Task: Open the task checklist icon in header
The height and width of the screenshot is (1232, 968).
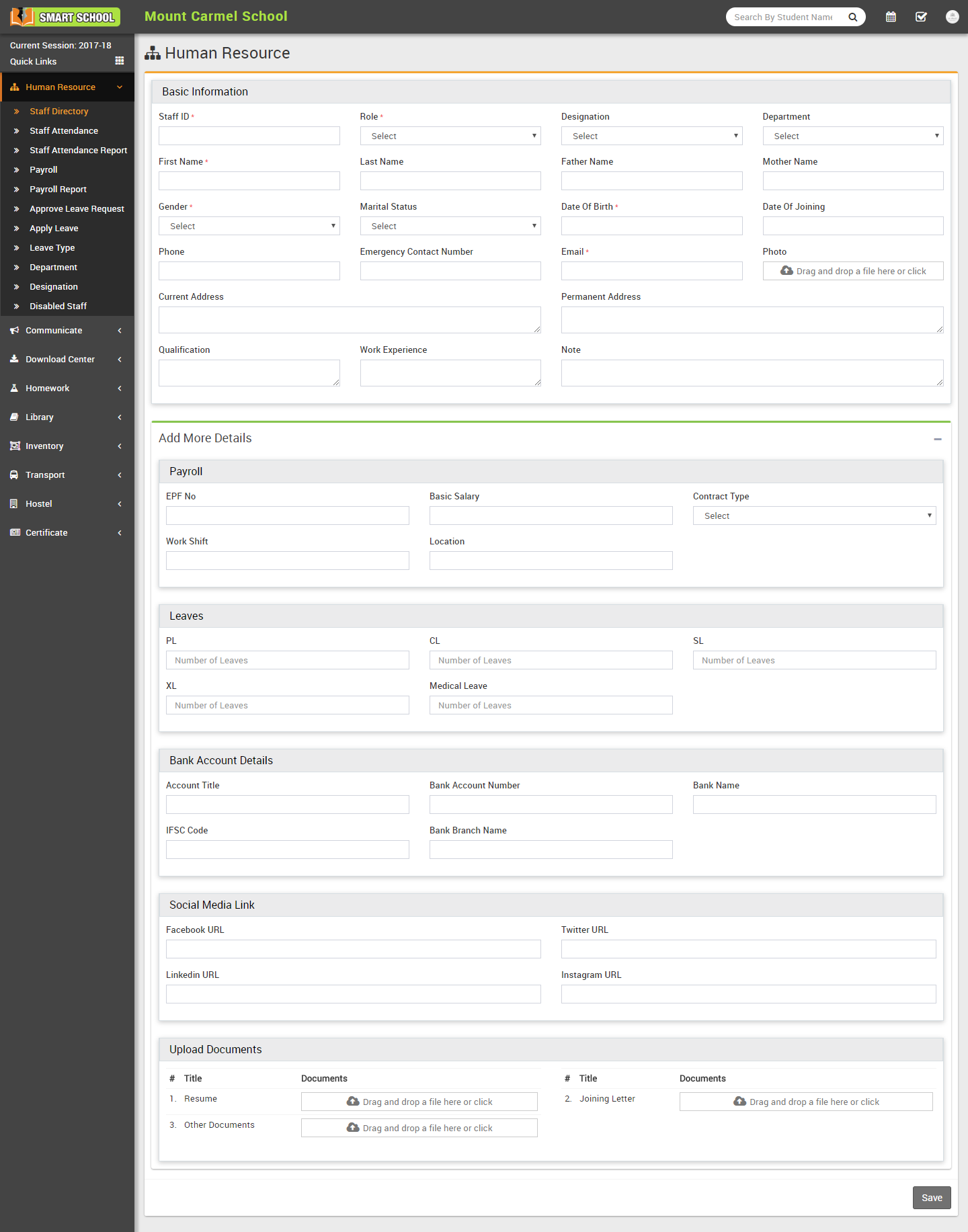Action: coord(921,17)
